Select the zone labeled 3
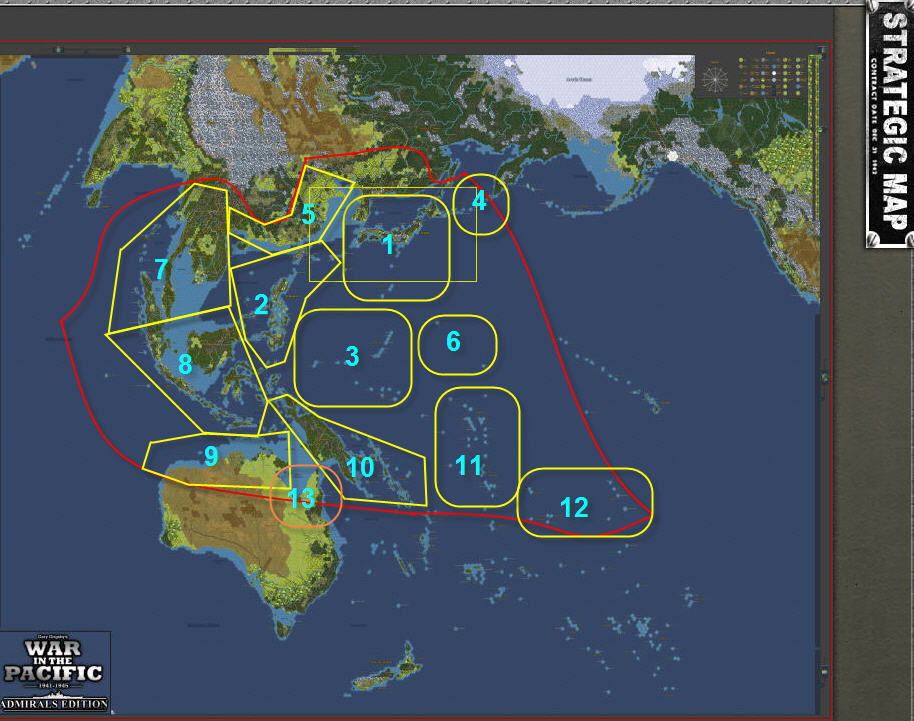 (x=353, y=357)
